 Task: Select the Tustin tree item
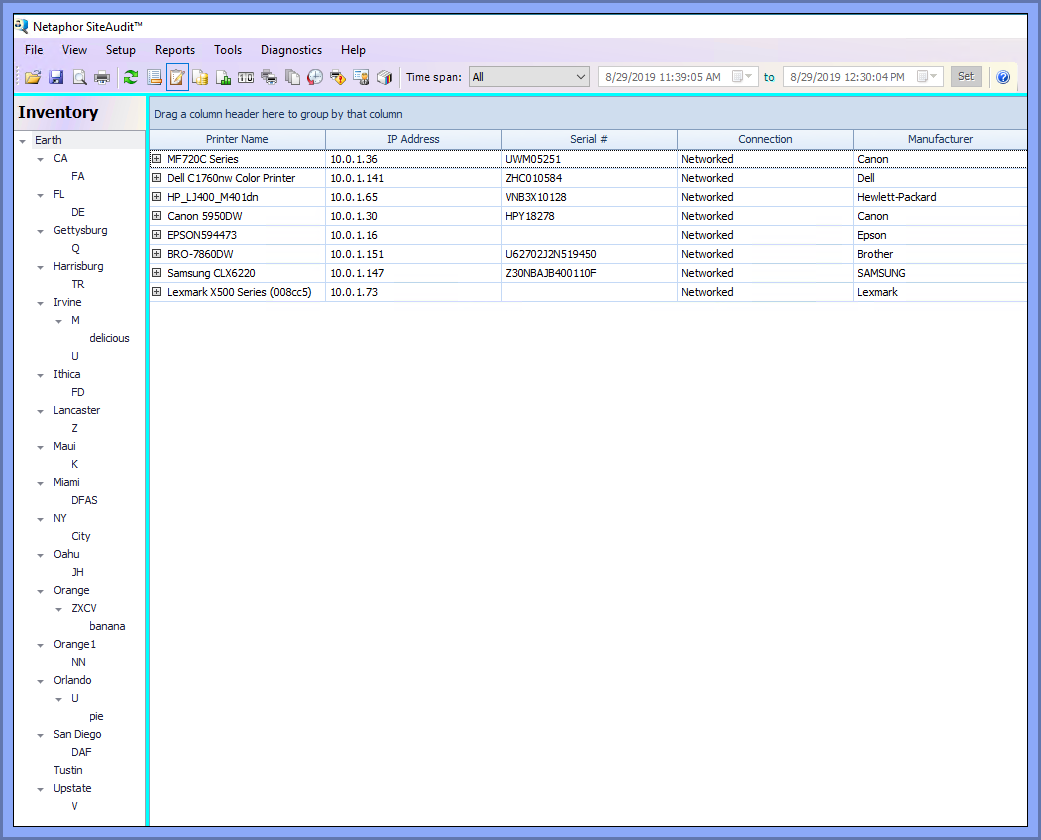[68, 770]
